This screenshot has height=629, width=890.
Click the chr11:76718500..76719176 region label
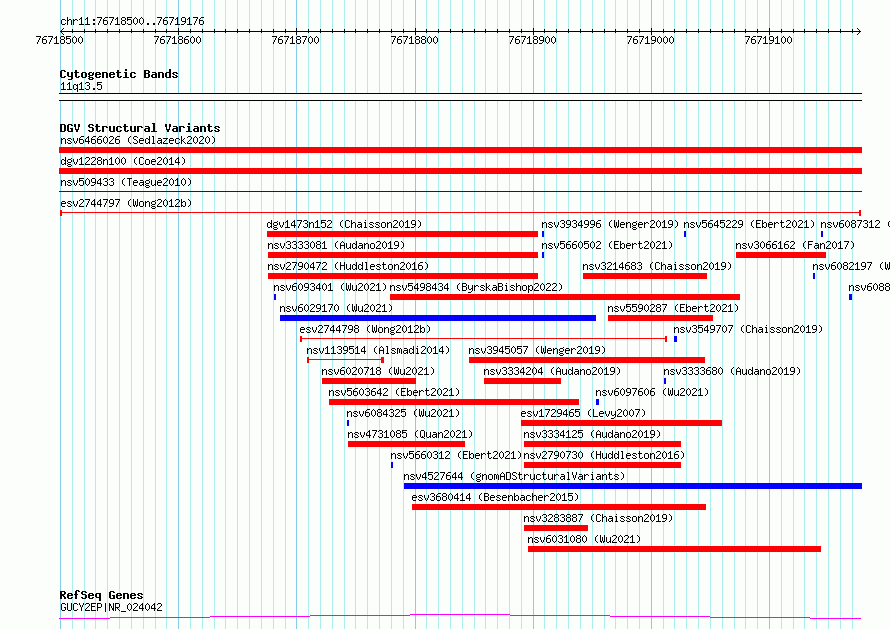click(132, 21)
